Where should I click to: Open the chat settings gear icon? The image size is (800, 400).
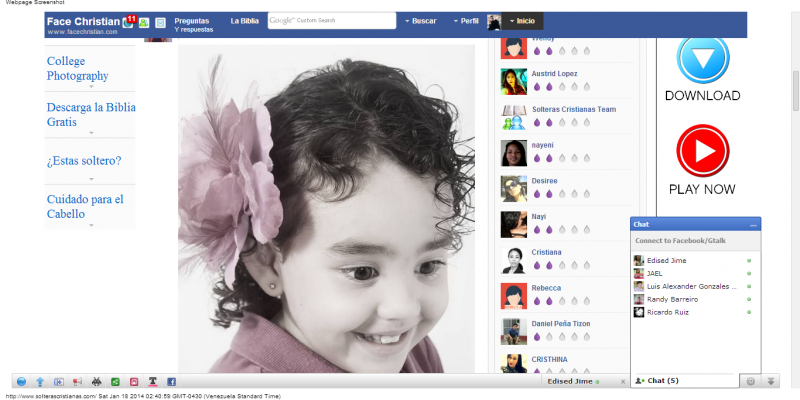click(x=750, y=381)
